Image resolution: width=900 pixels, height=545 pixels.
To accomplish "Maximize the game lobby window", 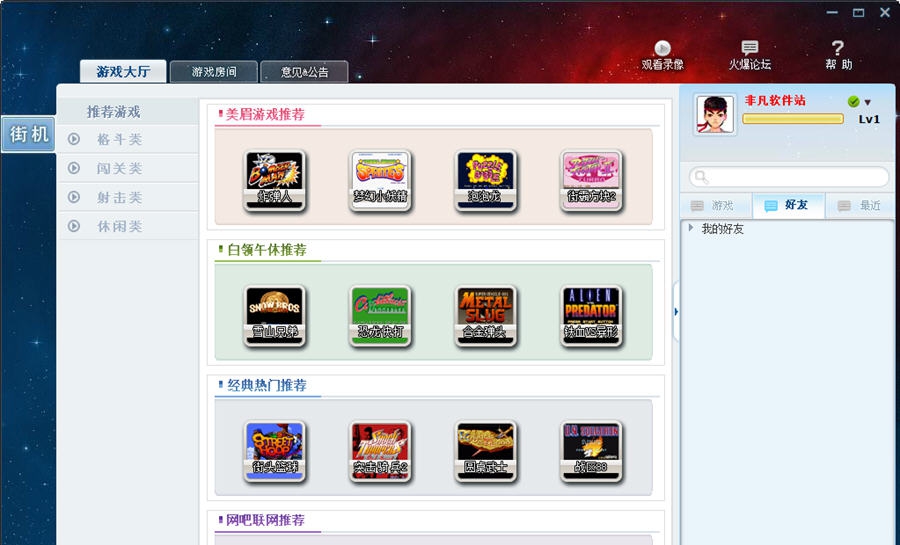I will (859, 12).
